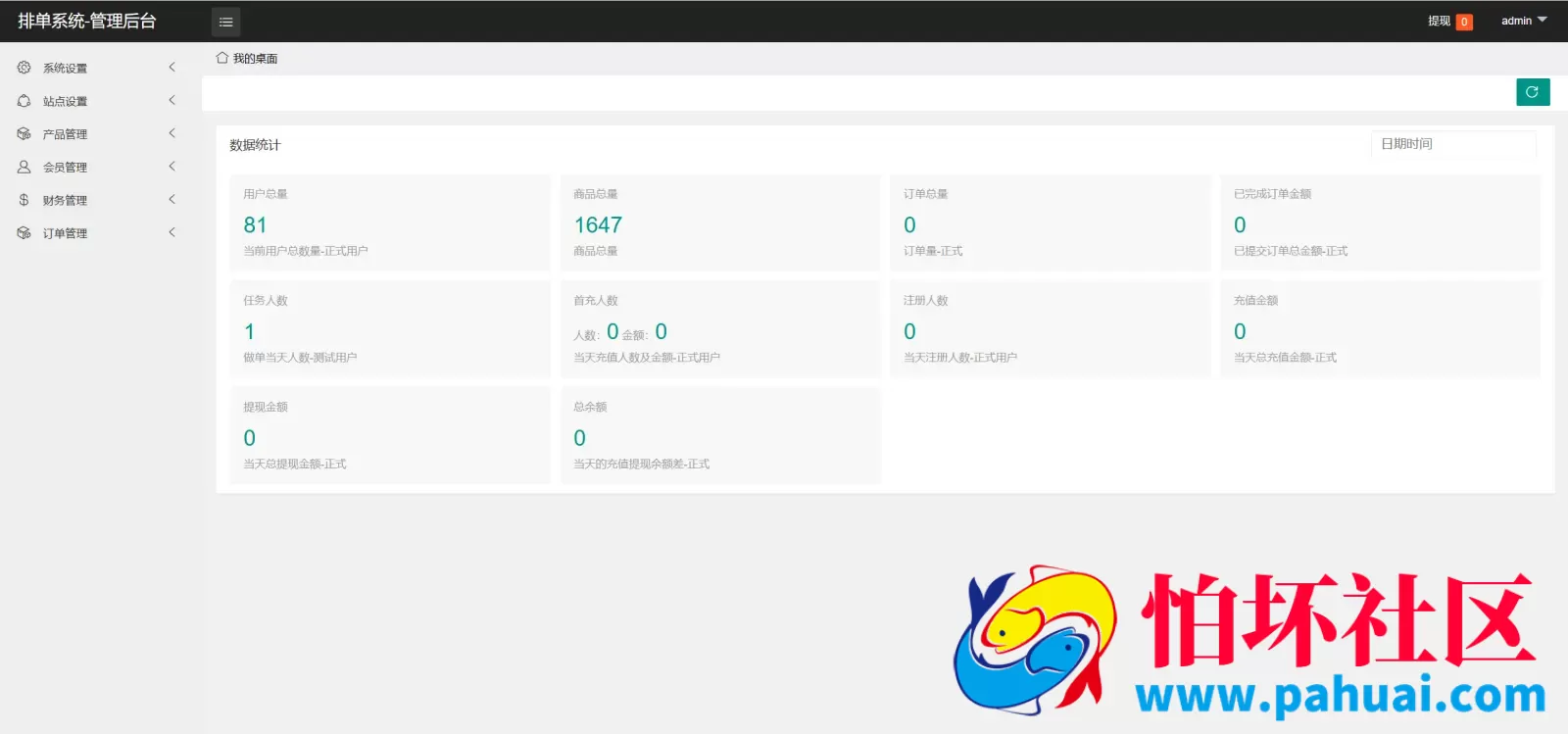The width and height of the screenshot is (1568, 734).
Task: Click the 日期时间 input field
Action: coord(1453,144)
